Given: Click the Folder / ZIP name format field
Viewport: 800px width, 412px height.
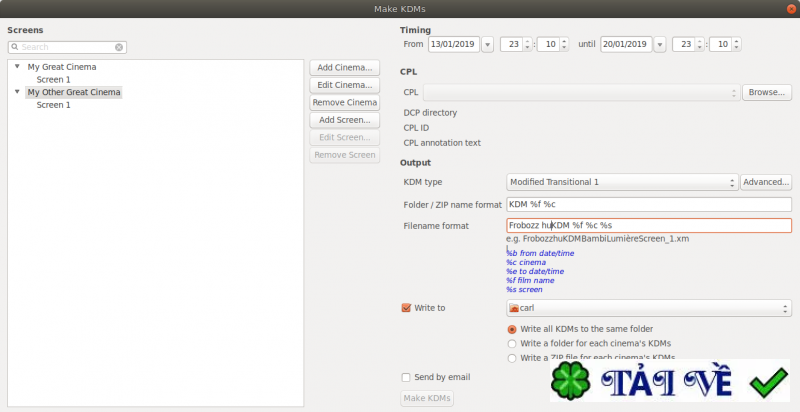Looking at the screenshot, I should pyautogui.click(x=649, y=204).
